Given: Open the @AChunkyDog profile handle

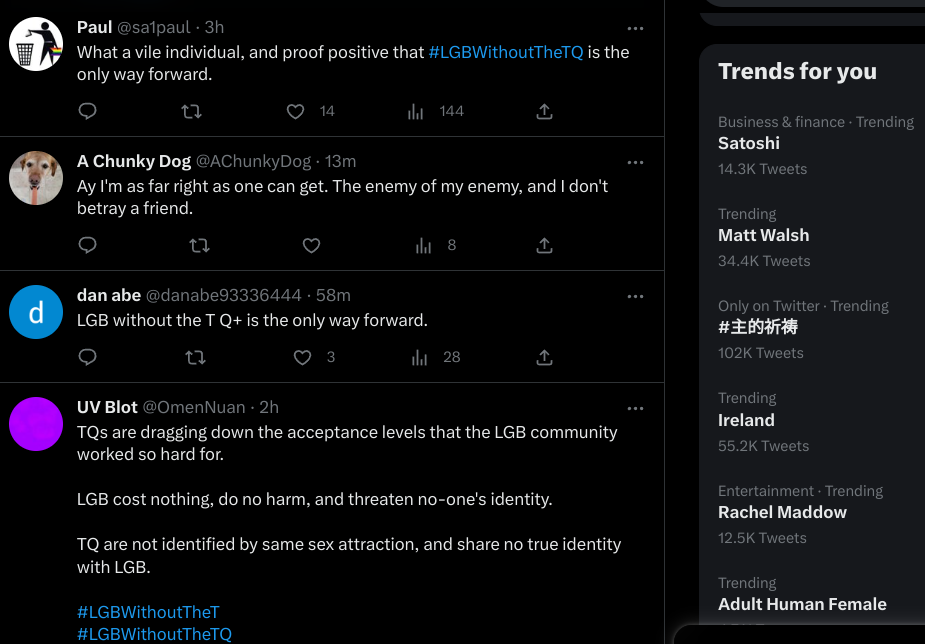Looking at the screenshot, I should tap(252, 161).
